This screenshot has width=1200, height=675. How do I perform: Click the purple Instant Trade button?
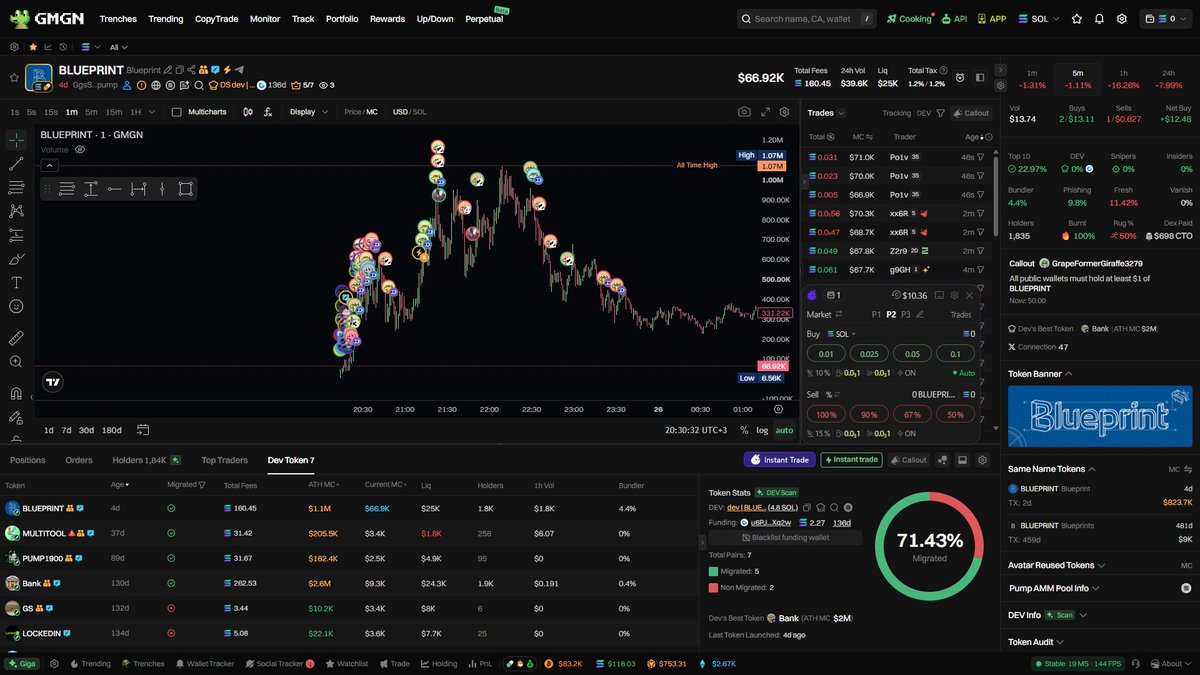click(779, 459)
